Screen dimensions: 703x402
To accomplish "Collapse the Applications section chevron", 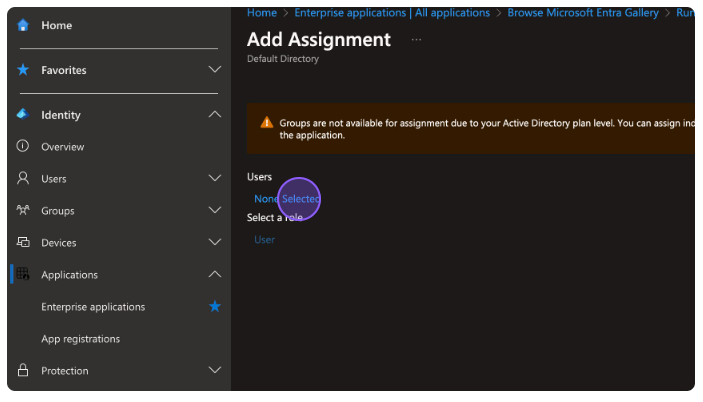I will click(214, 275).
